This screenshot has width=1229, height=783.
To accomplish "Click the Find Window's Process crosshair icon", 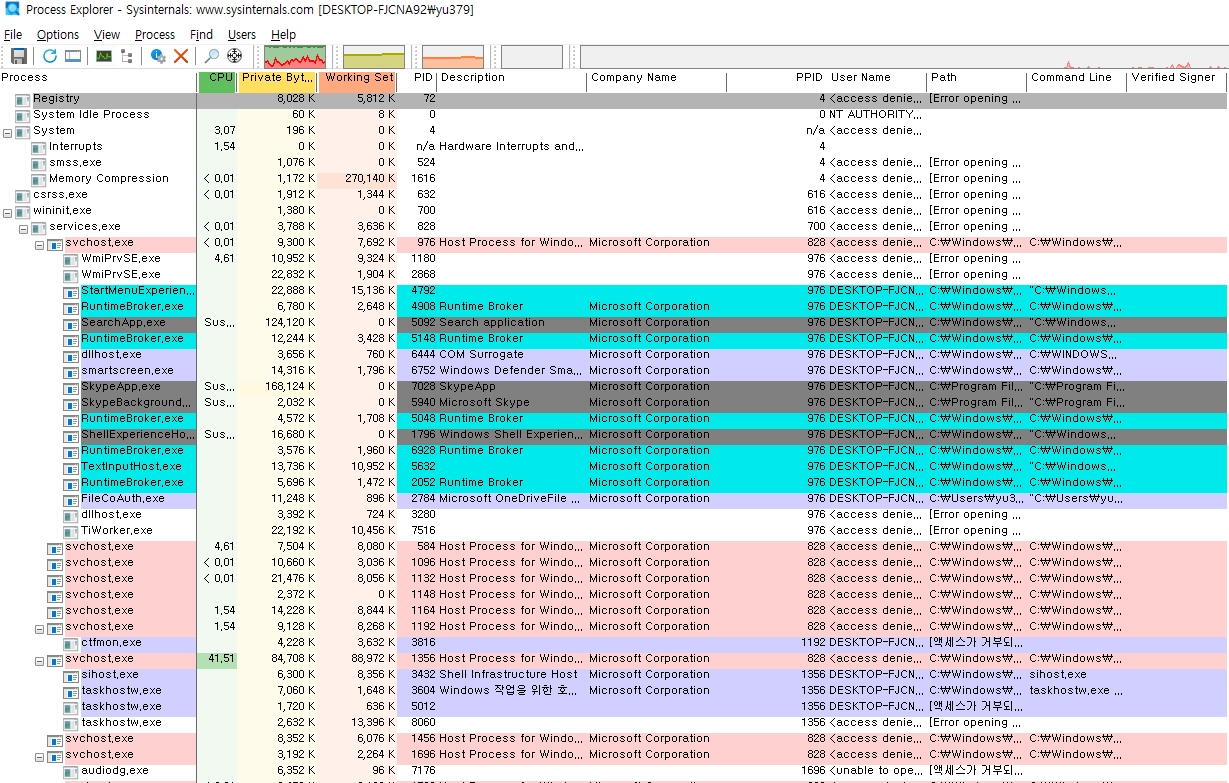I will [235, 56].
